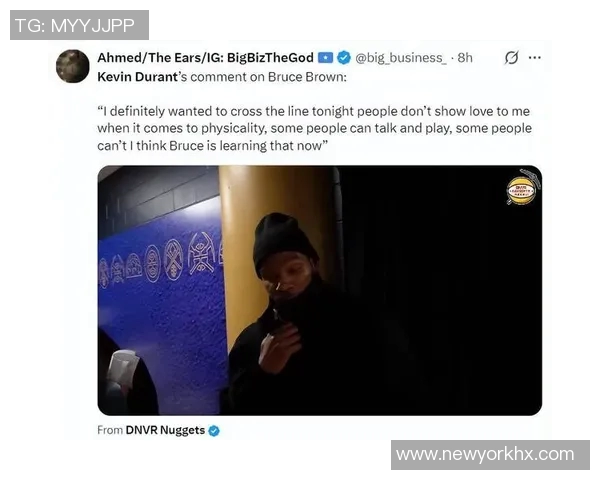Image resolution: width=600 pixels, height=480 pixels.
Task: Click the verified badge beside the author name
Action: [x=344, y=58]
